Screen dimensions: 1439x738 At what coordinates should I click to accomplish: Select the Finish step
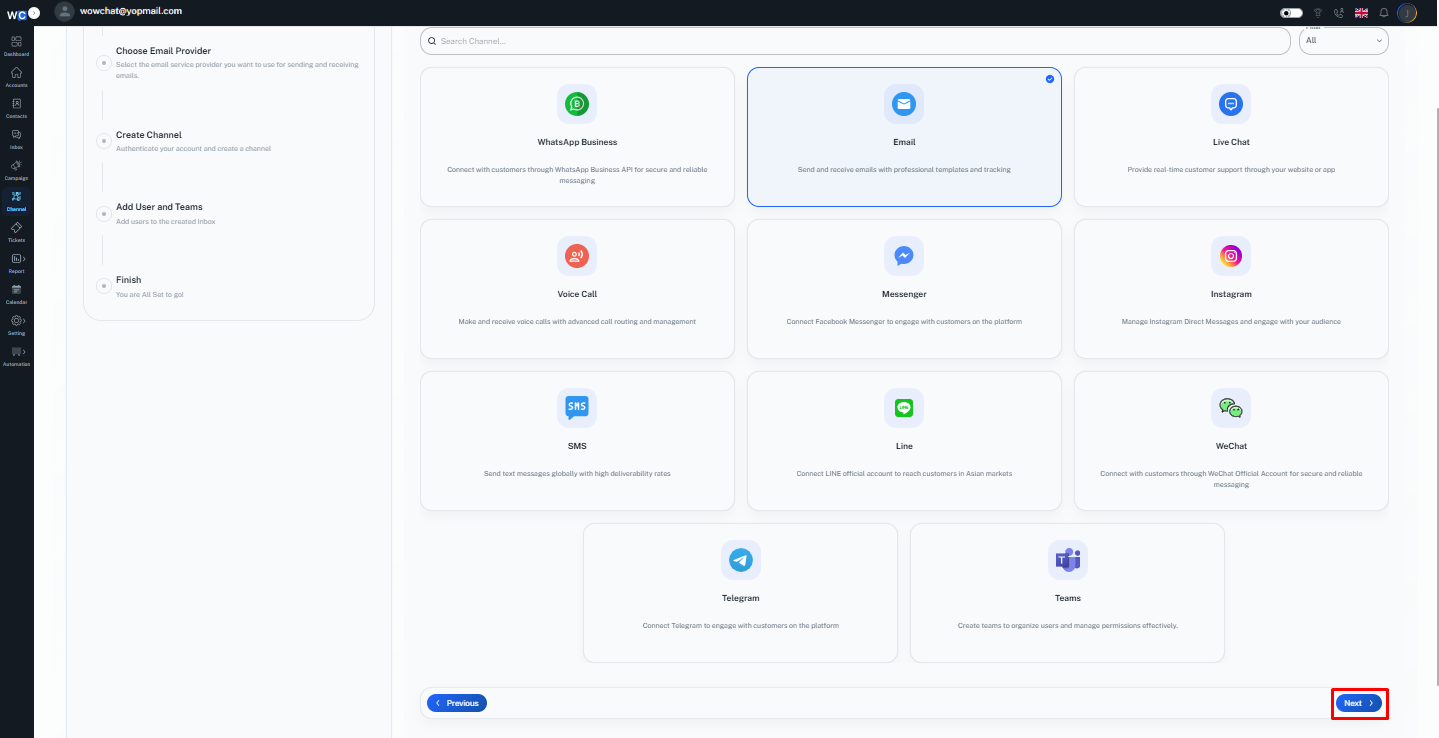pos(128,280)
